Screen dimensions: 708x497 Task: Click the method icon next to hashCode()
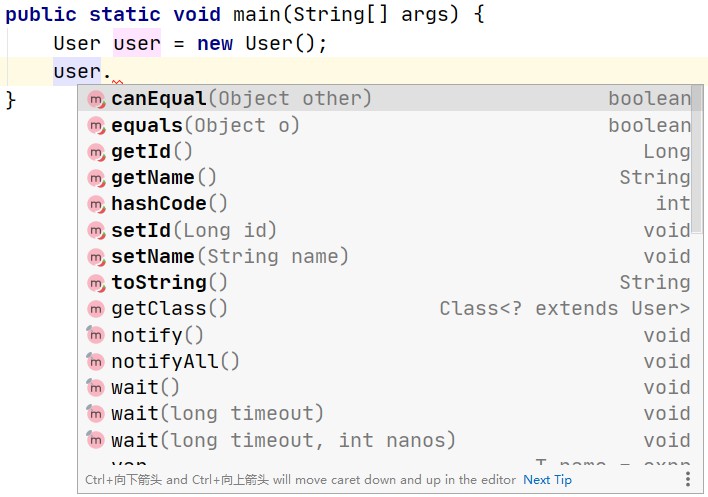[96, 204]
